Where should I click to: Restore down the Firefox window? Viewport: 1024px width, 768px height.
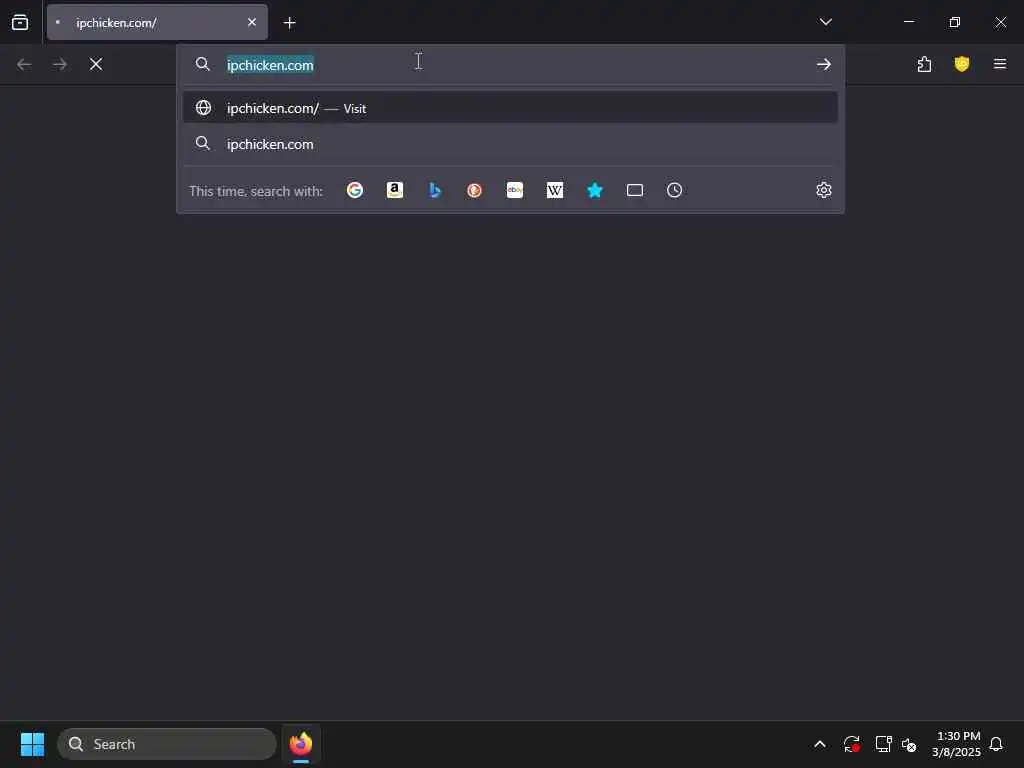click(x=955, y=22)
